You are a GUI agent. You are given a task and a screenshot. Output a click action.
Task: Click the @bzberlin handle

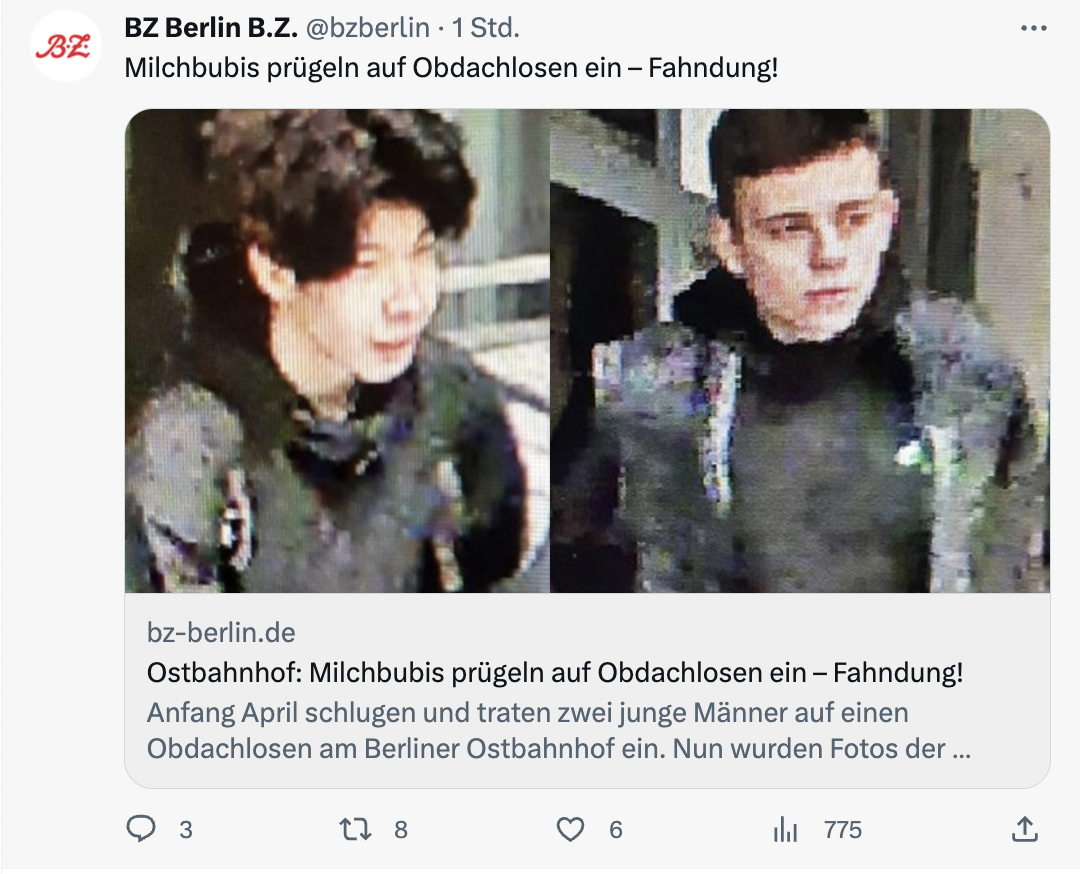pyautogui.click(x=367, y=28)
